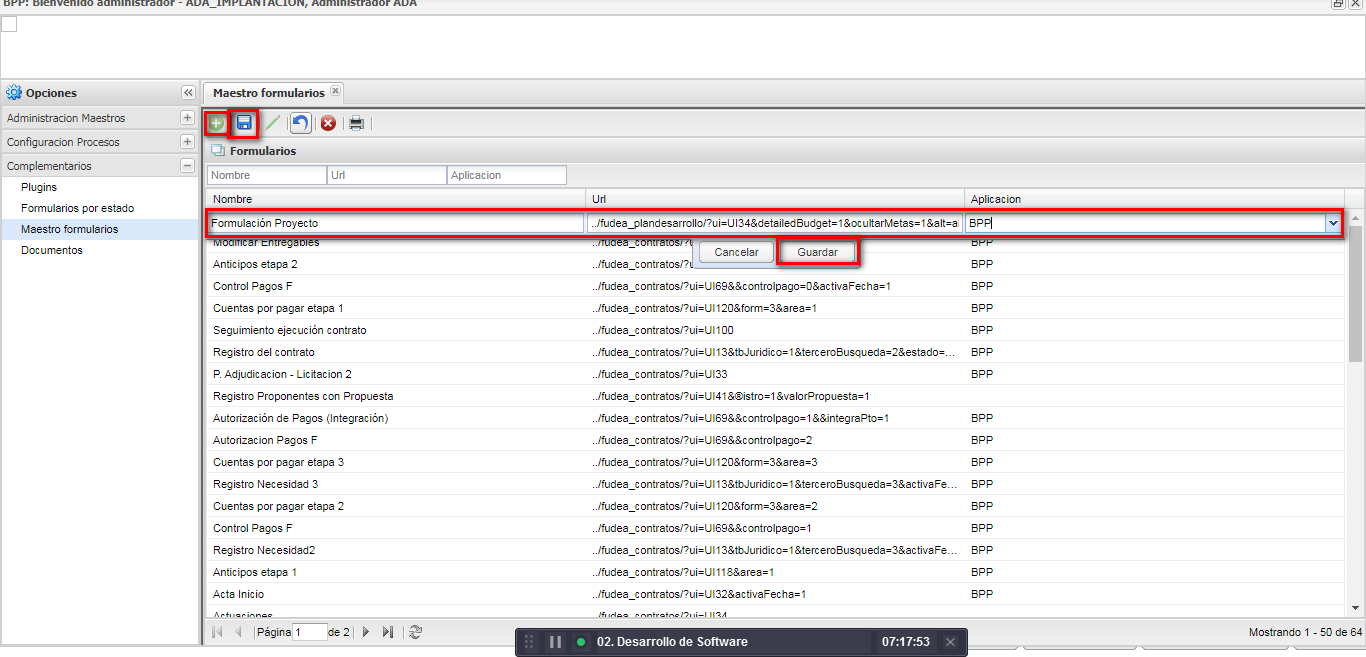Click the printer icon in toolbar
The image size is (1366, 657).
pos(356,123)
